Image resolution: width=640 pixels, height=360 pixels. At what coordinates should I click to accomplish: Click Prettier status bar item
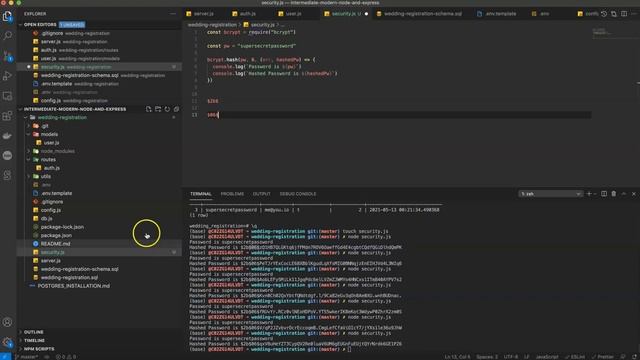click(603, 357)
